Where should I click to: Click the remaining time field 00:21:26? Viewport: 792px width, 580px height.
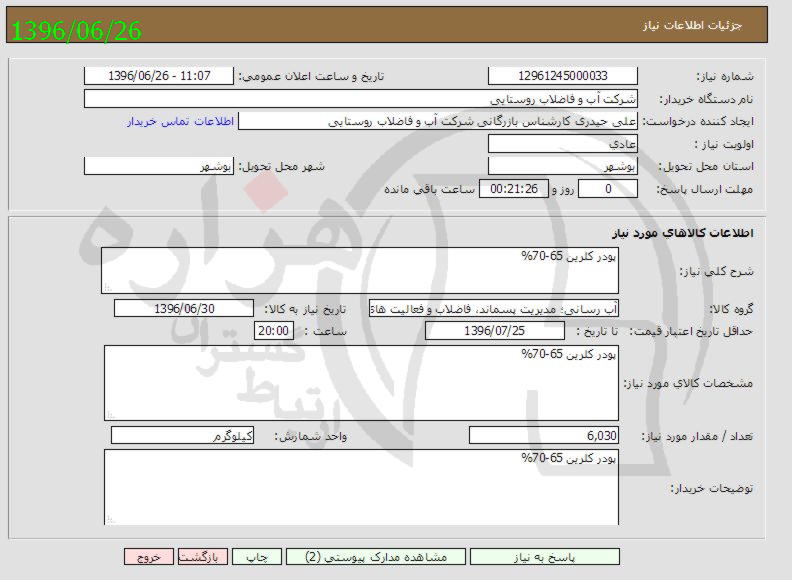tap(514, 189)
